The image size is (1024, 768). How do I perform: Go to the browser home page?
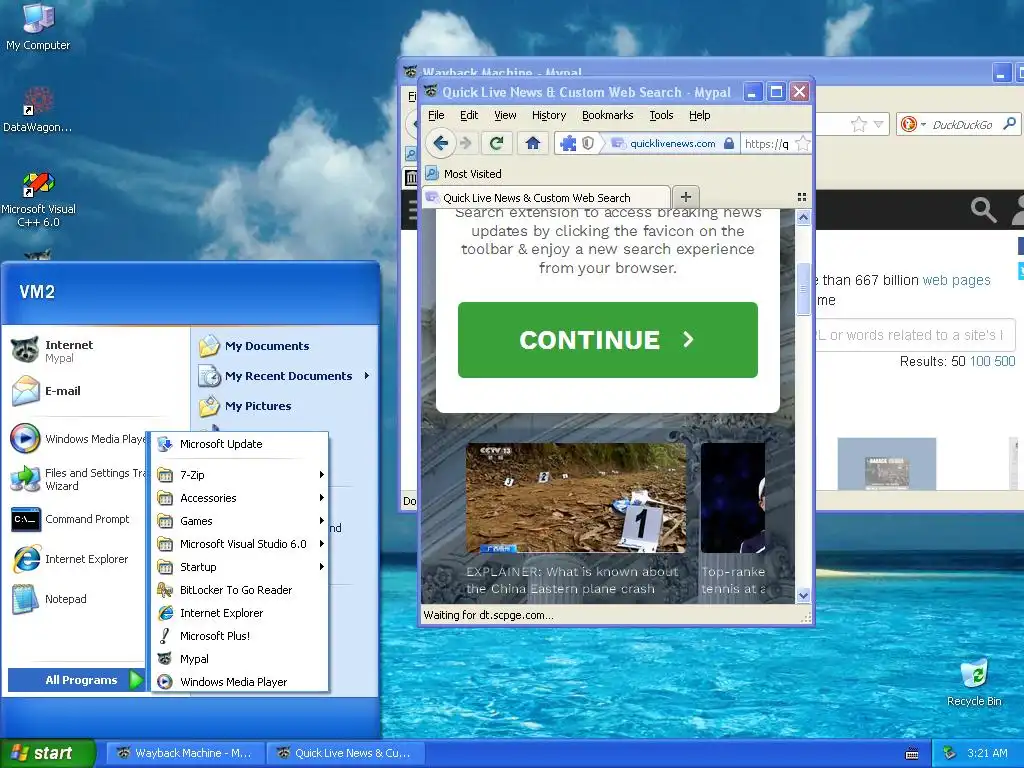(532, 143)
